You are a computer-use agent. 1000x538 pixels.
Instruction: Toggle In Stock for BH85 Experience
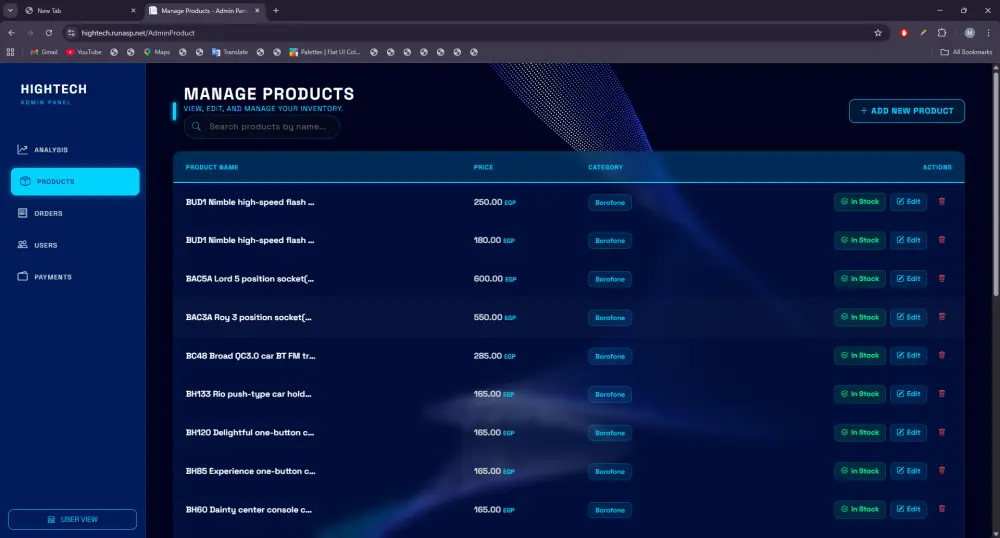pyautogui.click(x=860, y=471)
